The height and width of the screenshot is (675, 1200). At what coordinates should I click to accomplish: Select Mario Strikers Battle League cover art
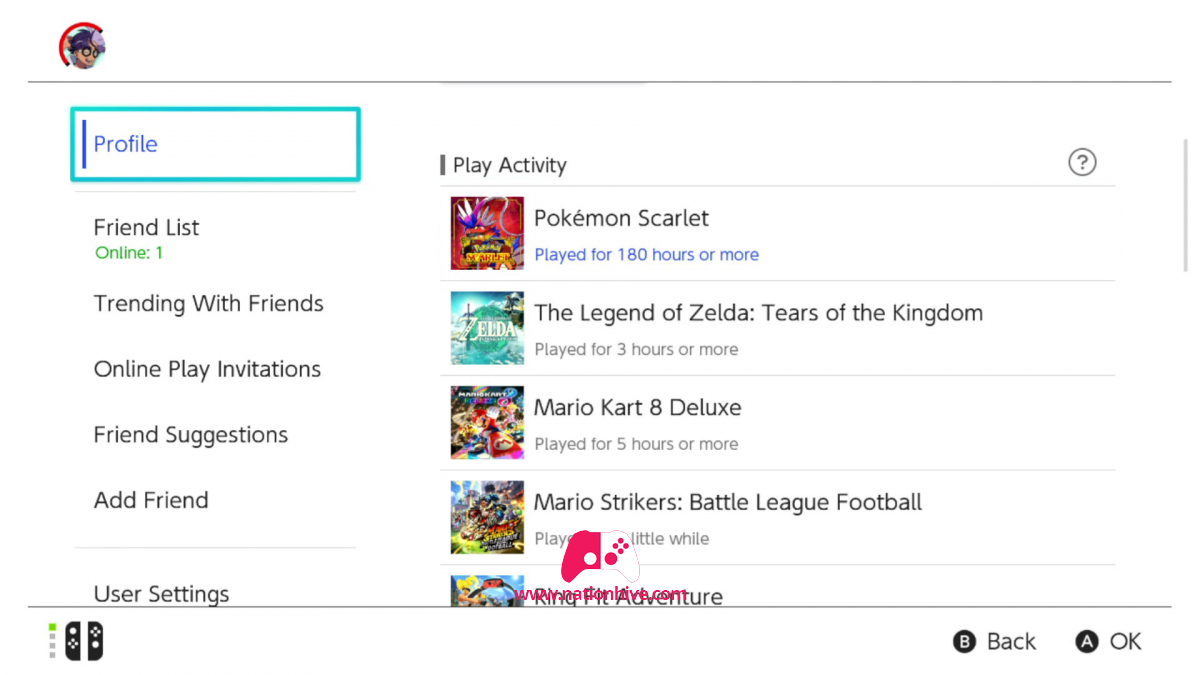coord(487,517)
